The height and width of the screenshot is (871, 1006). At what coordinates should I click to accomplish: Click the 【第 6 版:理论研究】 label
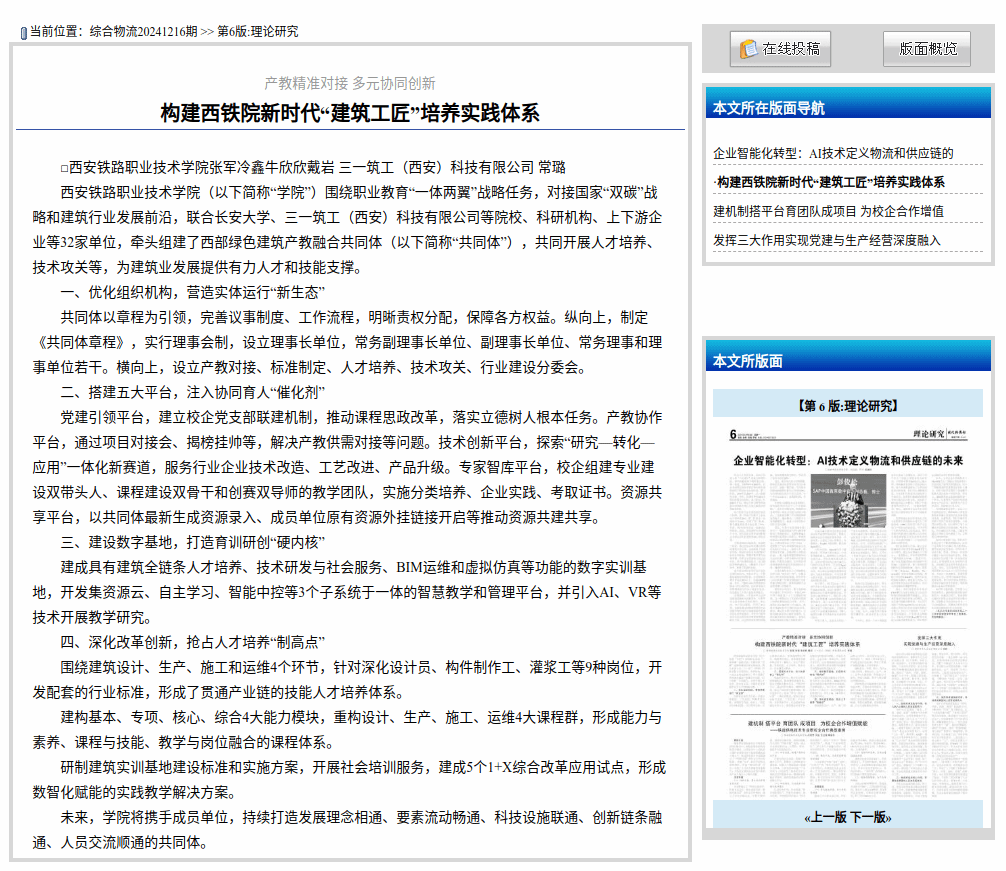click(847, 405)
